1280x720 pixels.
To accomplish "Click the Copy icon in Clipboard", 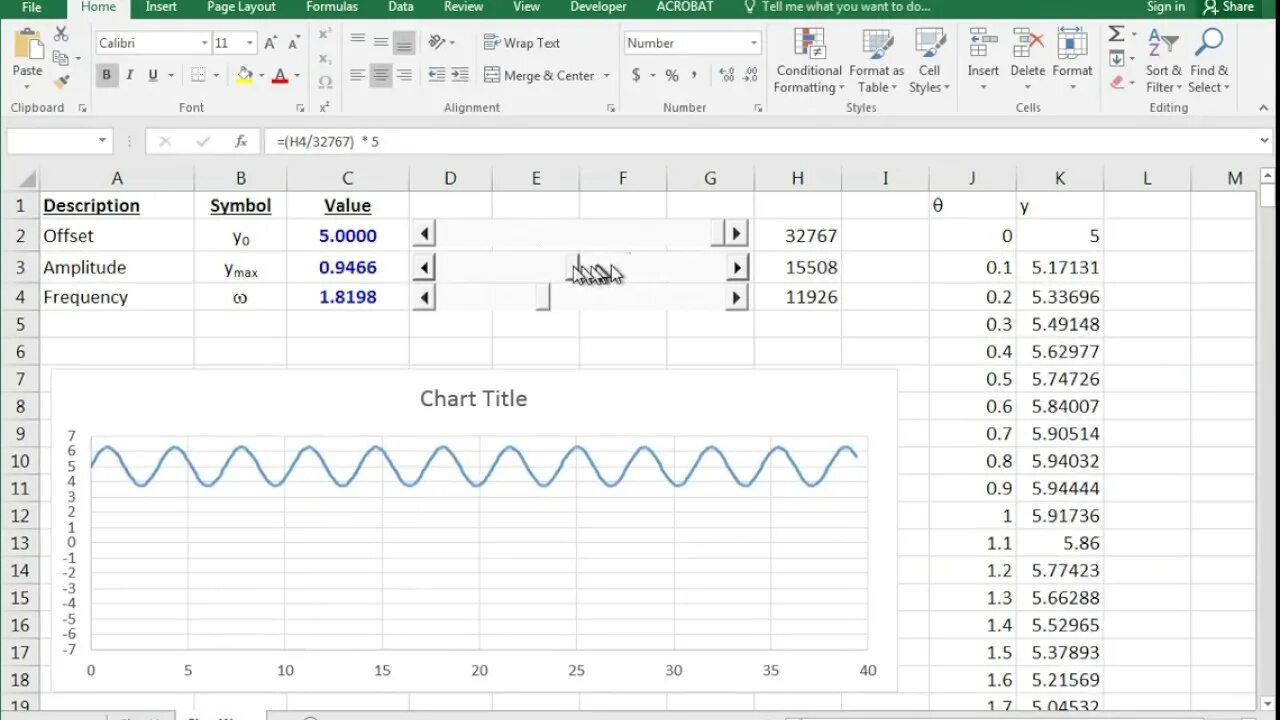I will pyautogui.click(x=60, y=59).
